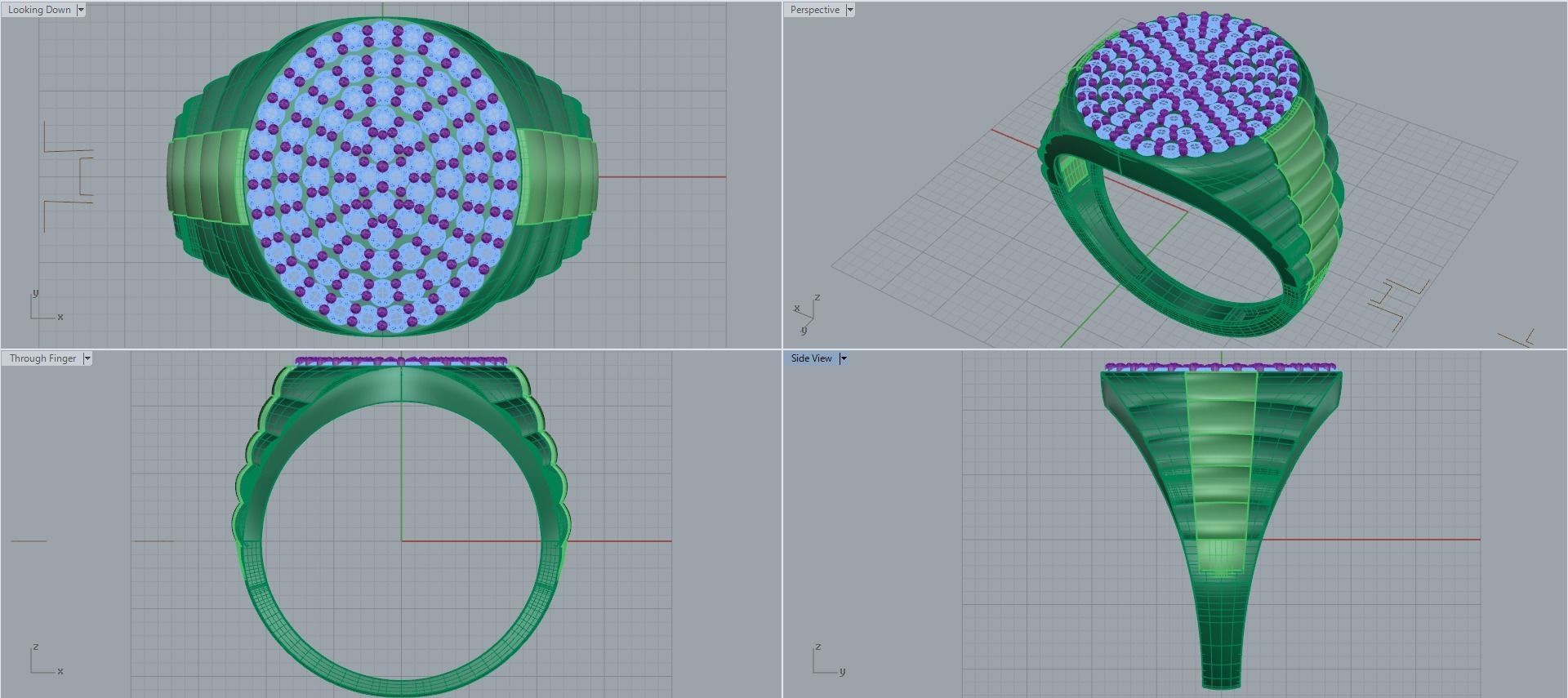This screenshot has height=698, width=1568.
Task: Open the Through Finger viewport dropdown arrow
Action: (x=87, y=358)
